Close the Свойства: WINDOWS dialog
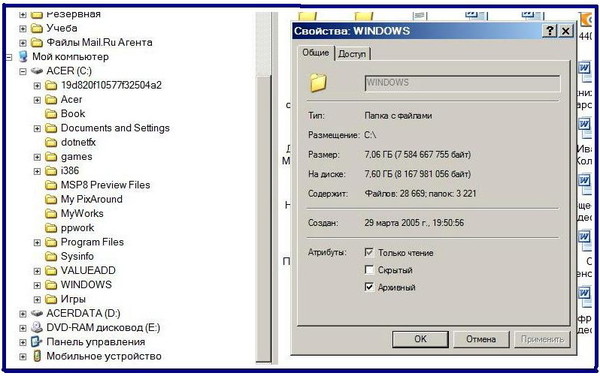The image size is (600, 376). click(565, 31)
